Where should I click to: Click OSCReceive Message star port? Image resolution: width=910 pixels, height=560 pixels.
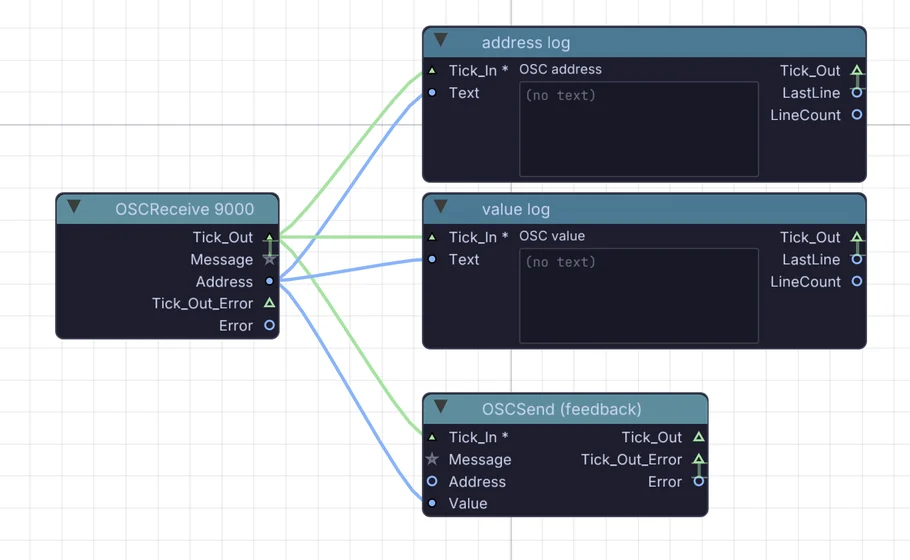pyautogui.click(x=269, y=259)
